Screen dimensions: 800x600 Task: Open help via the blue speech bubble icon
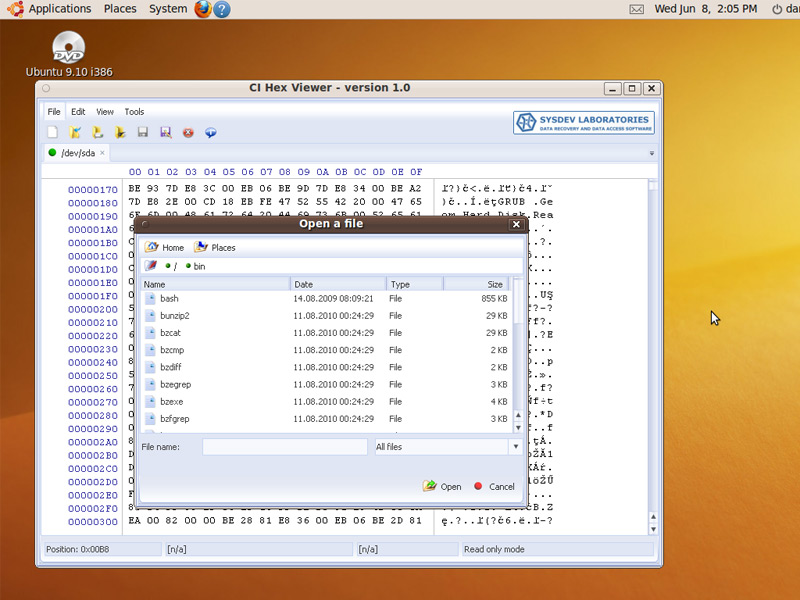pos(210,132)
